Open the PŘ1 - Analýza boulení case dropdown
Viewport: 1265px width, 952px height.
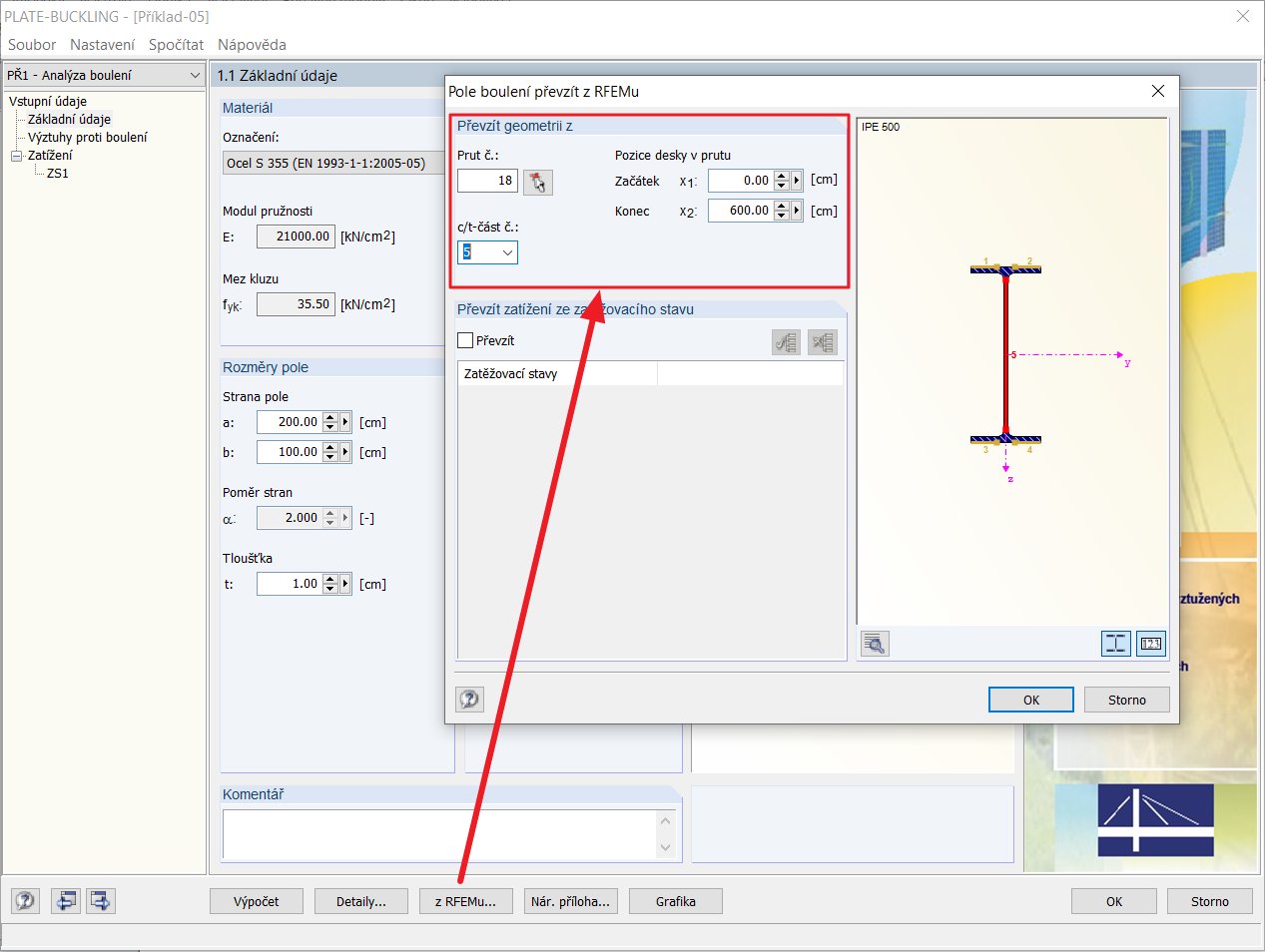(x=195, y=75)
